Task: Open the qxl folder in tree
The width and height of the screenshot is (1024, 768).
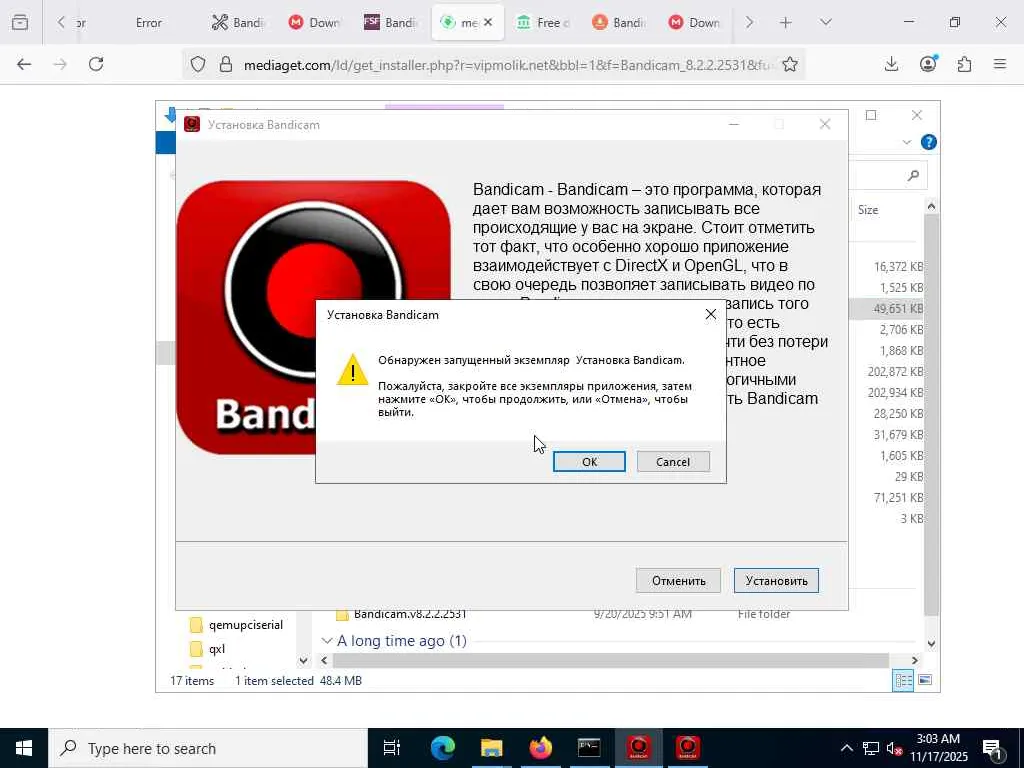Action: [x=217, y=648]
